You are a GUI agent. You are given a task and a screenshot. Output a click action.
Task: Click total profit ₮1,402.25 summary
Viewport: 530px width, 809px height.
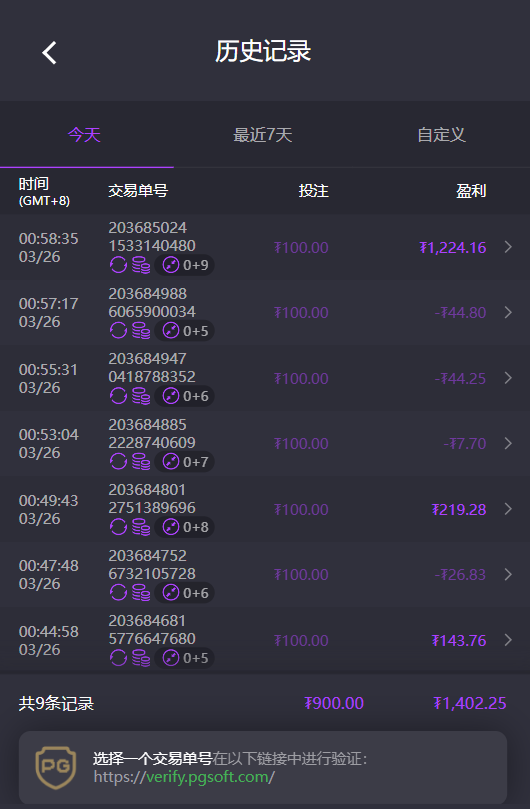tap(470, 703)
